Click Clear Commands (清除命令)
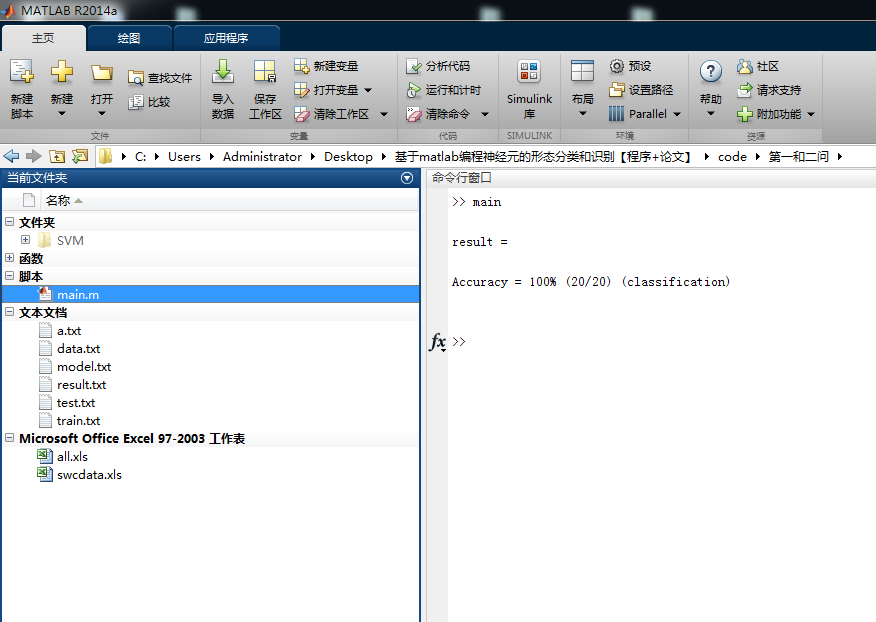Image resolution: width=876 pixels, height=622 pixels. (x=438, y=114)
